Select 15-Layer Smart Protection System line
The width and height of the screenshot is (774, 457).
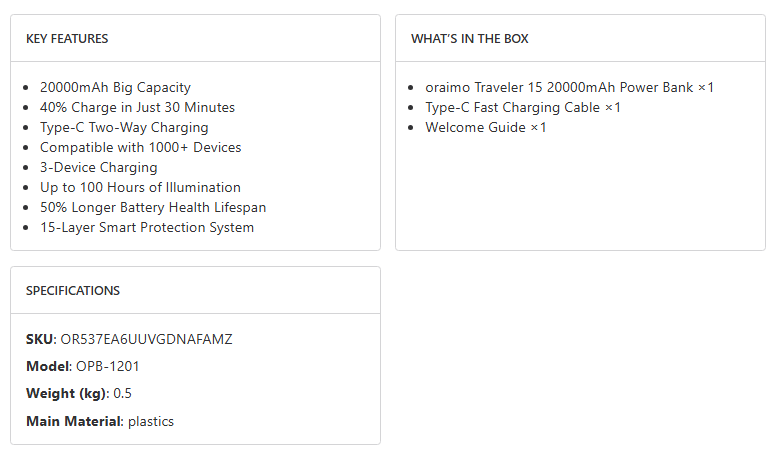[147, 227]
